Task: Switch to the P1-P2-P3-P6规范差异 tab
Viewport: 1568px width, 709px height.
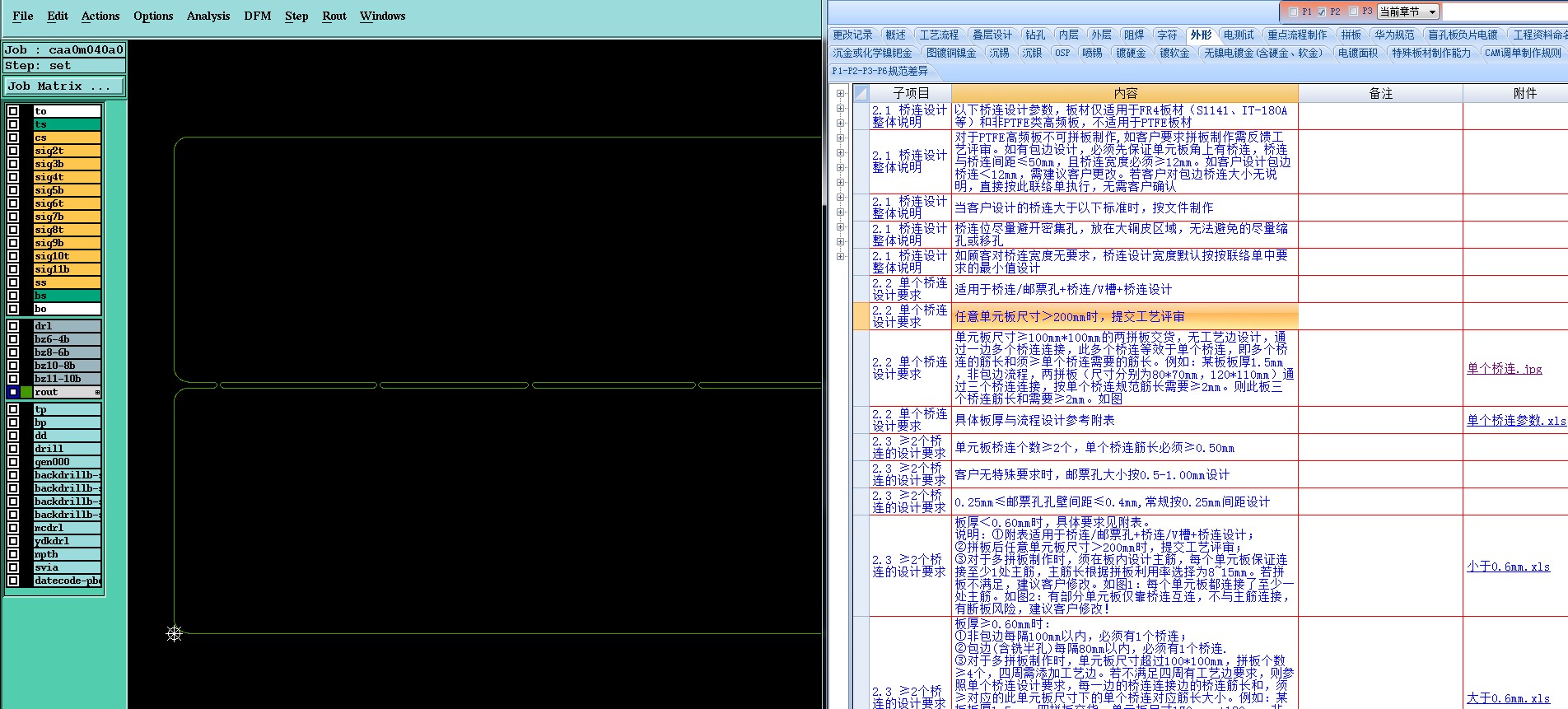Action: (x=880, y=71)
